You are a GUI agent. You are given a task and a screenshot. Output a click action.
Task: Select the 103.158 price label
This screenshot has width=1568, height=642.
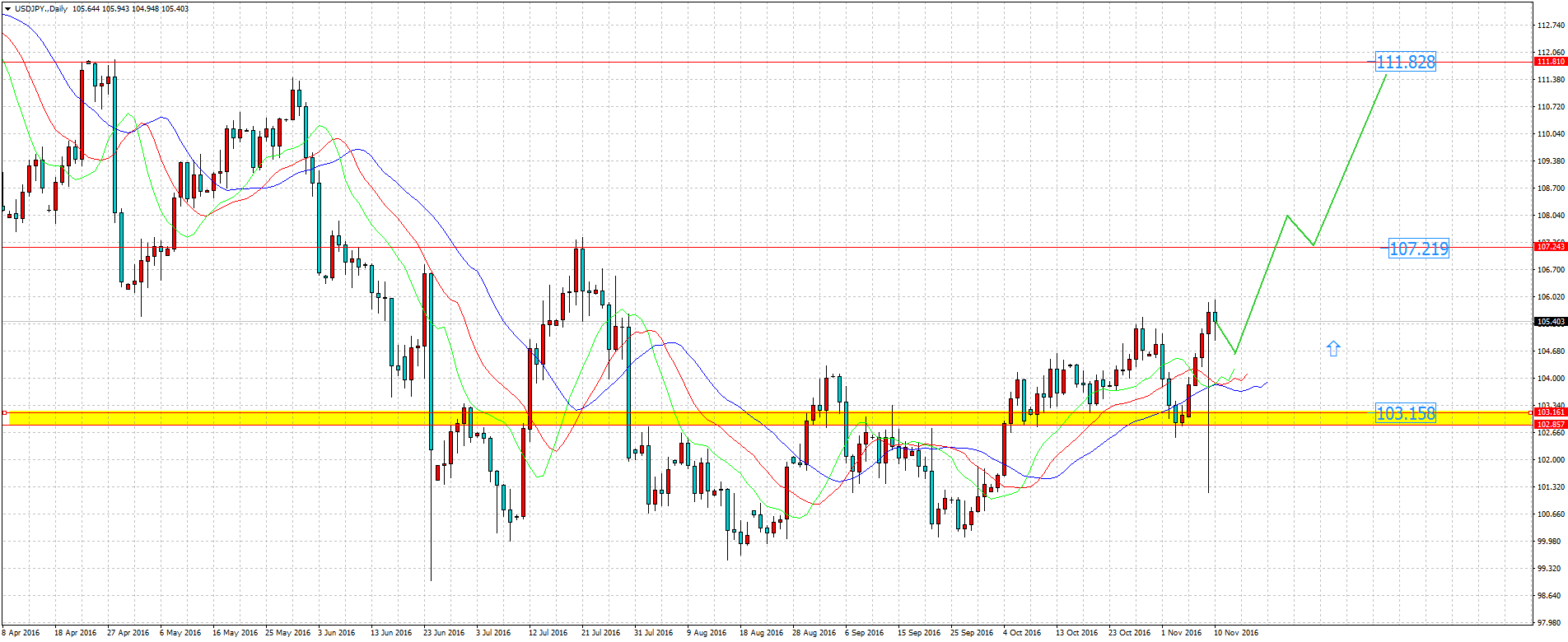1405,413
